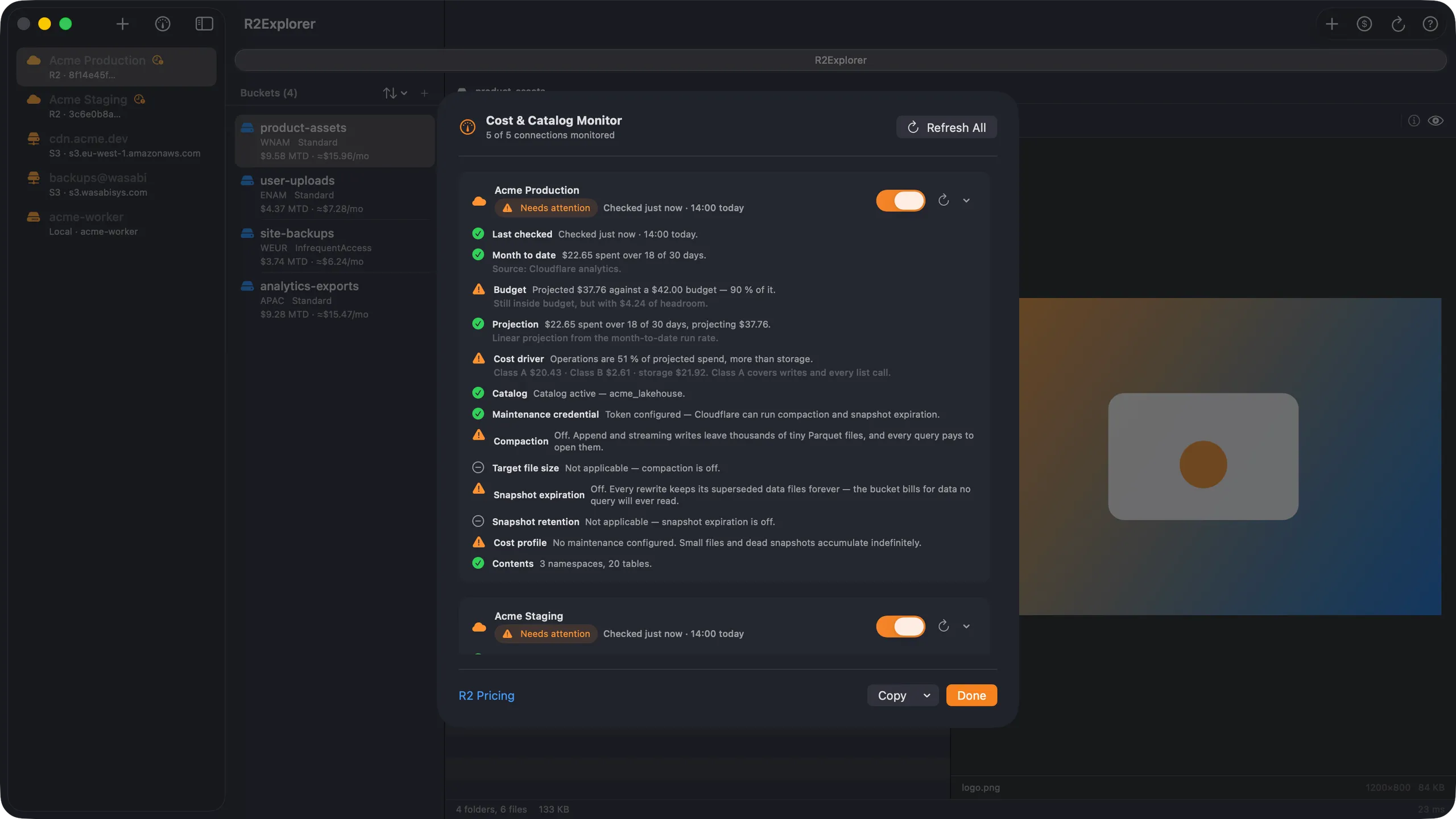Click the Snapshot expiration warning icon

coord(479,489)
